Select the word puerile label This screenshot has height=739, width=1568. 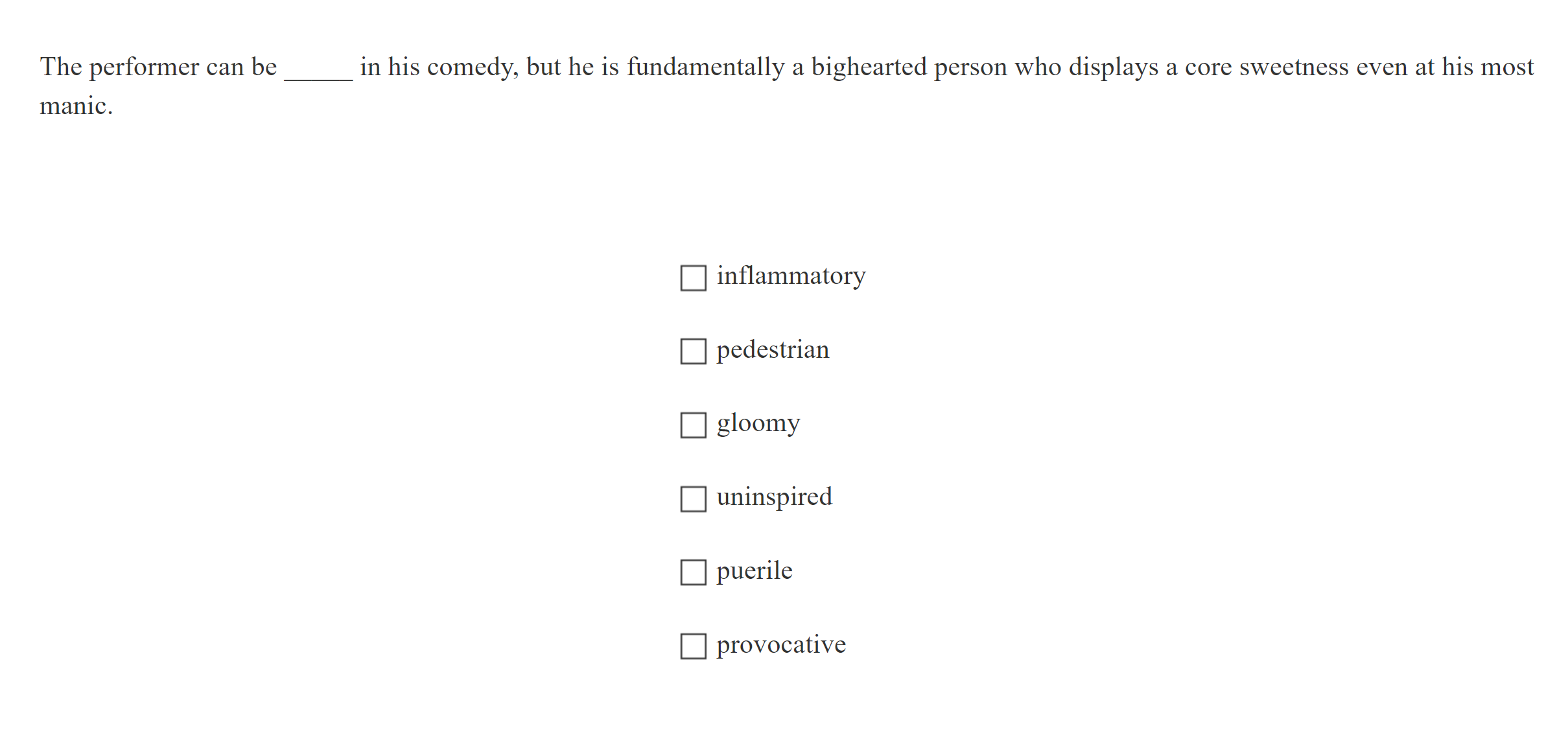(755, 571)
